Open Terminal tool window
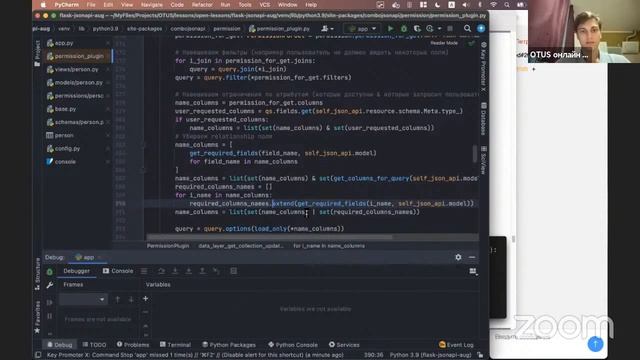640x360 pixels. tap(175, 345)
